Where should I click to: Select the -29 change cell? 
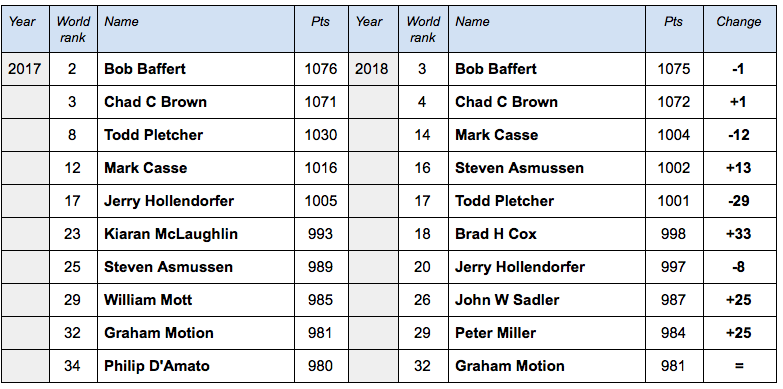[739, 201]
